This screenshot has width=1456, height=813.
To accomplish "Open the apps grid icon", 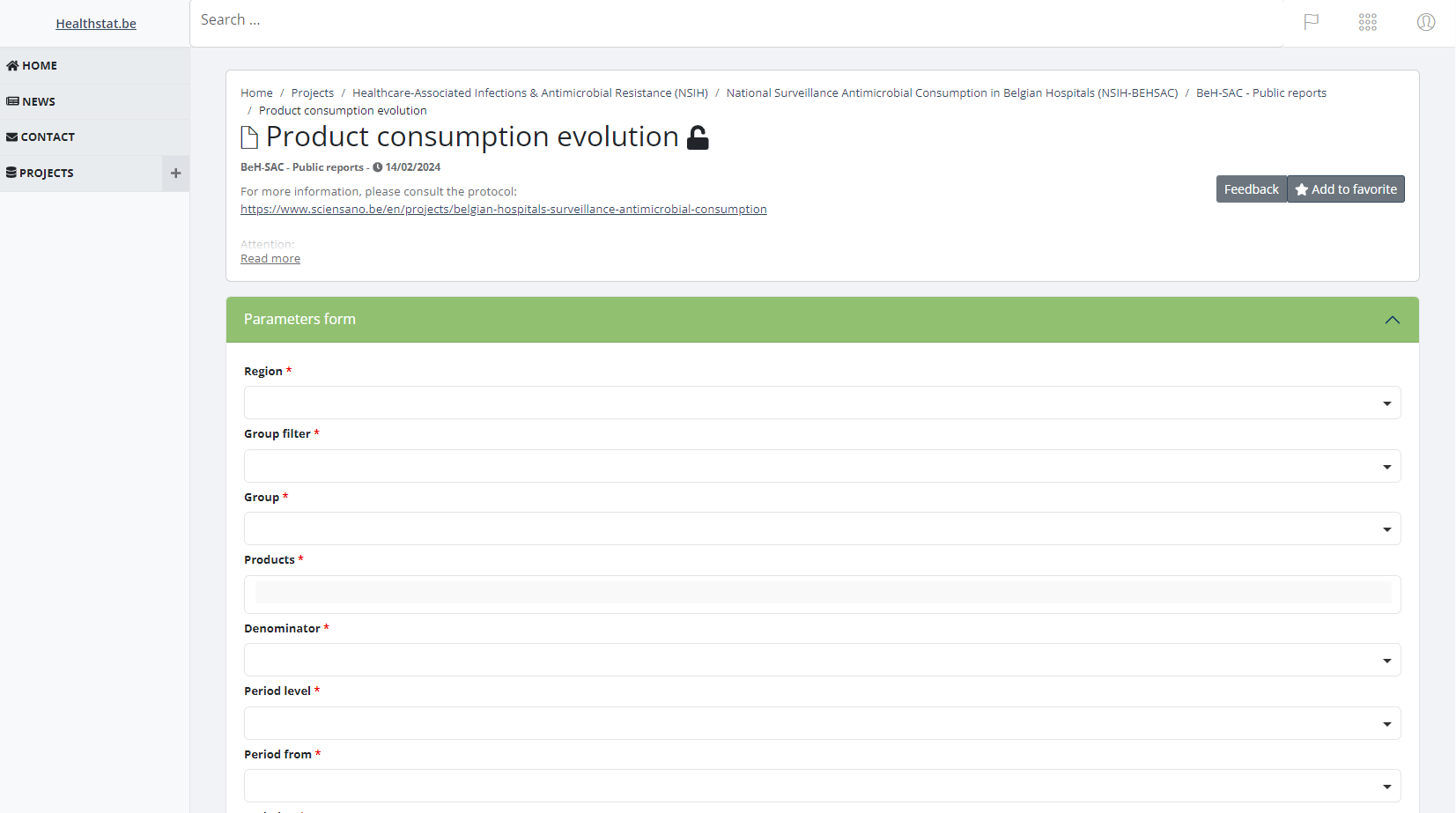I will 1367,22.
